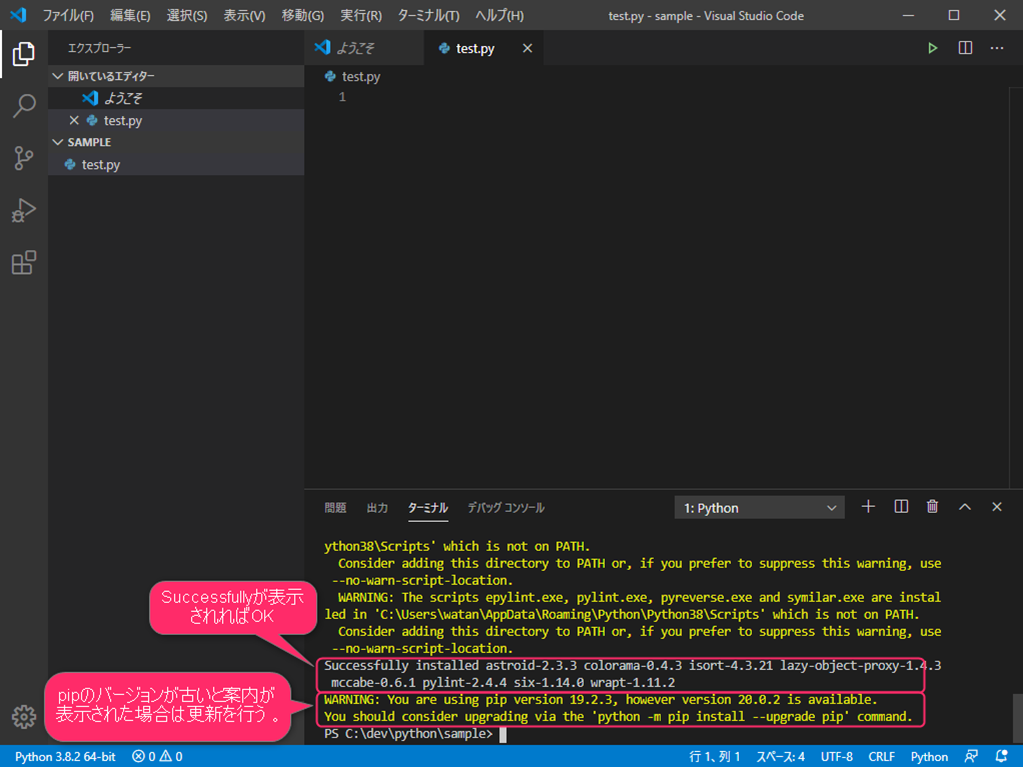Switch to the 出力 panel tab
Image resolution: width=1023 pixels, height=767 pixels.
coord(377,507)
